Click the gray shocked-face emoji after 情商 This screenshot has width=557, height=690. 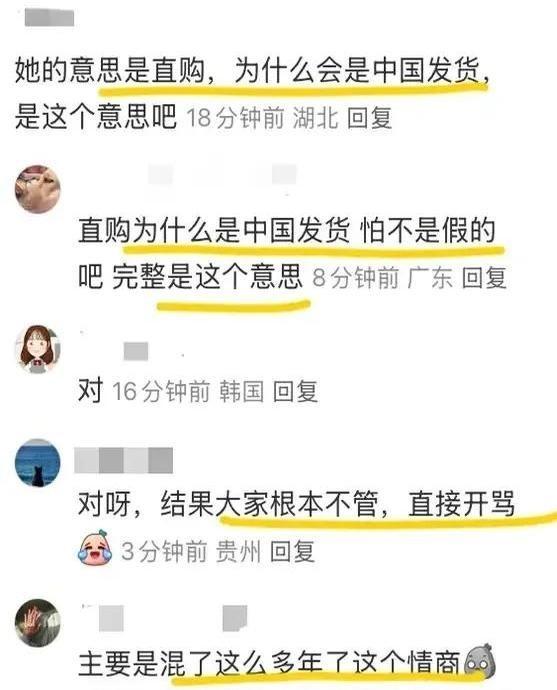(480, 662)
